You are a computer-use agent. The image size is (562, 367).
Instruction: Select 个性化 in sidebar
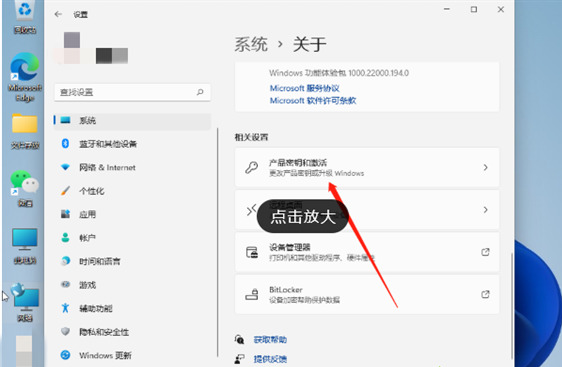coord(132,191)
